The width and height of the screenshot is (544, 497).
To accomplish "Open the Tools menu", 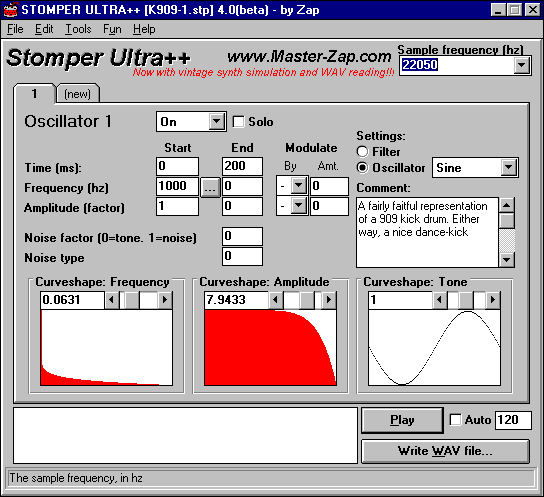I will 78,29.
